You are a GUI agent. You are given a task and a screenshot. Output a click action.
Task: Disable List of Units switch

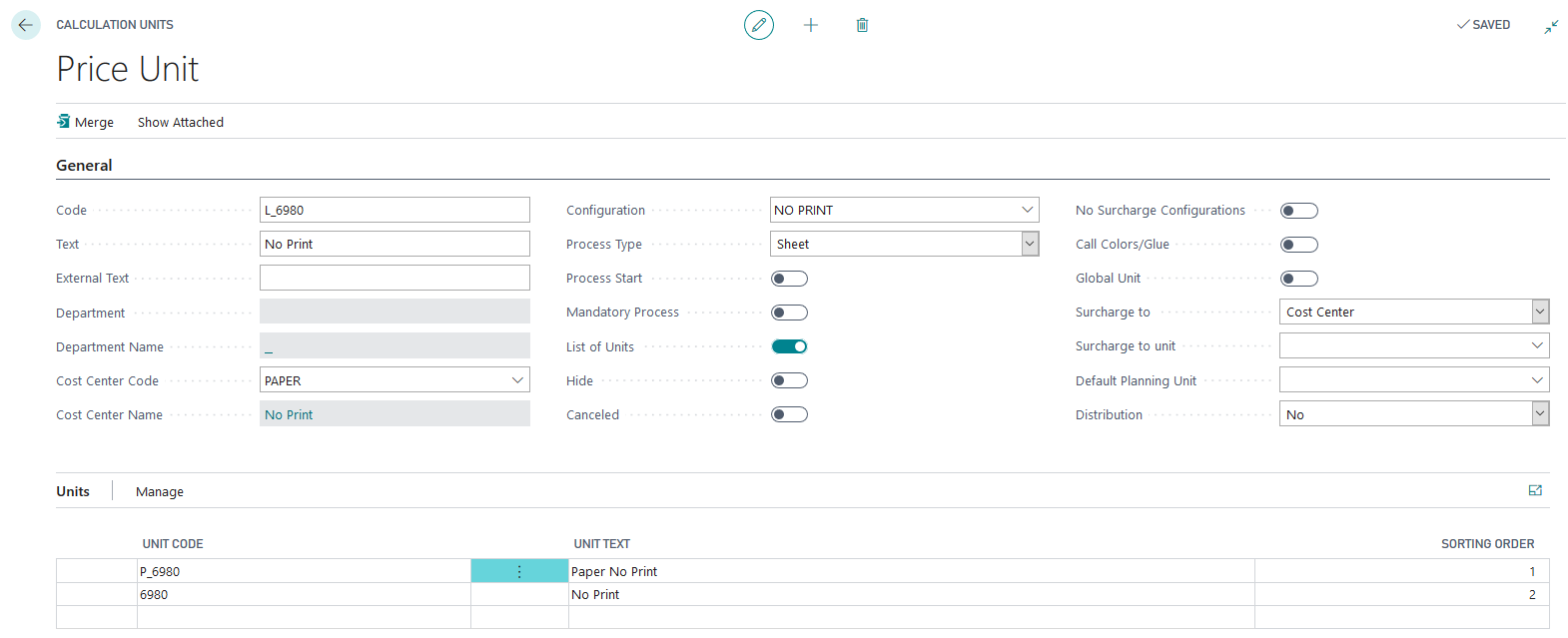click(x=789, y=346)
